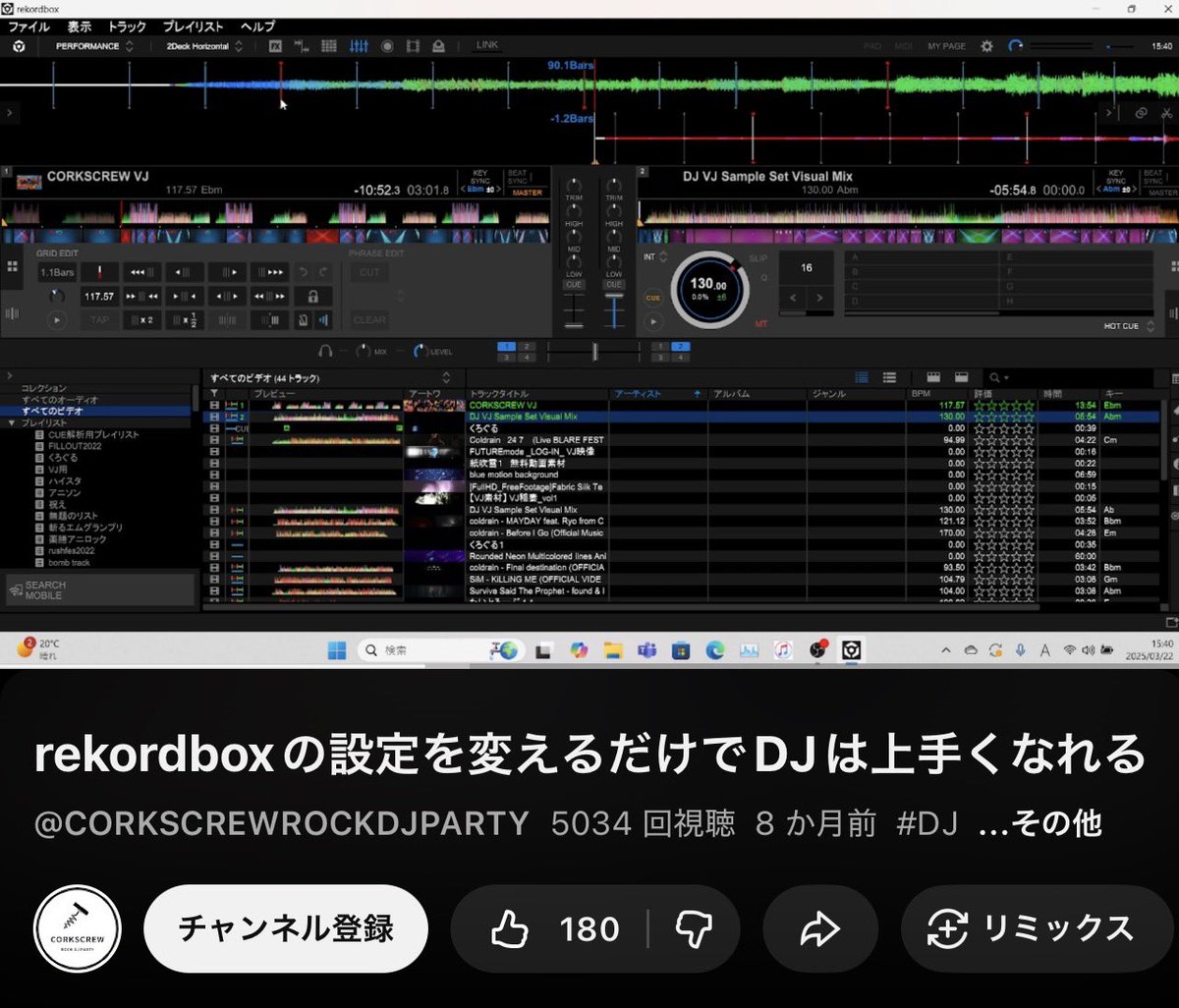The image size is (1179, 1008).
Task: Open the recording panel icon
Action: pos(387,46)
